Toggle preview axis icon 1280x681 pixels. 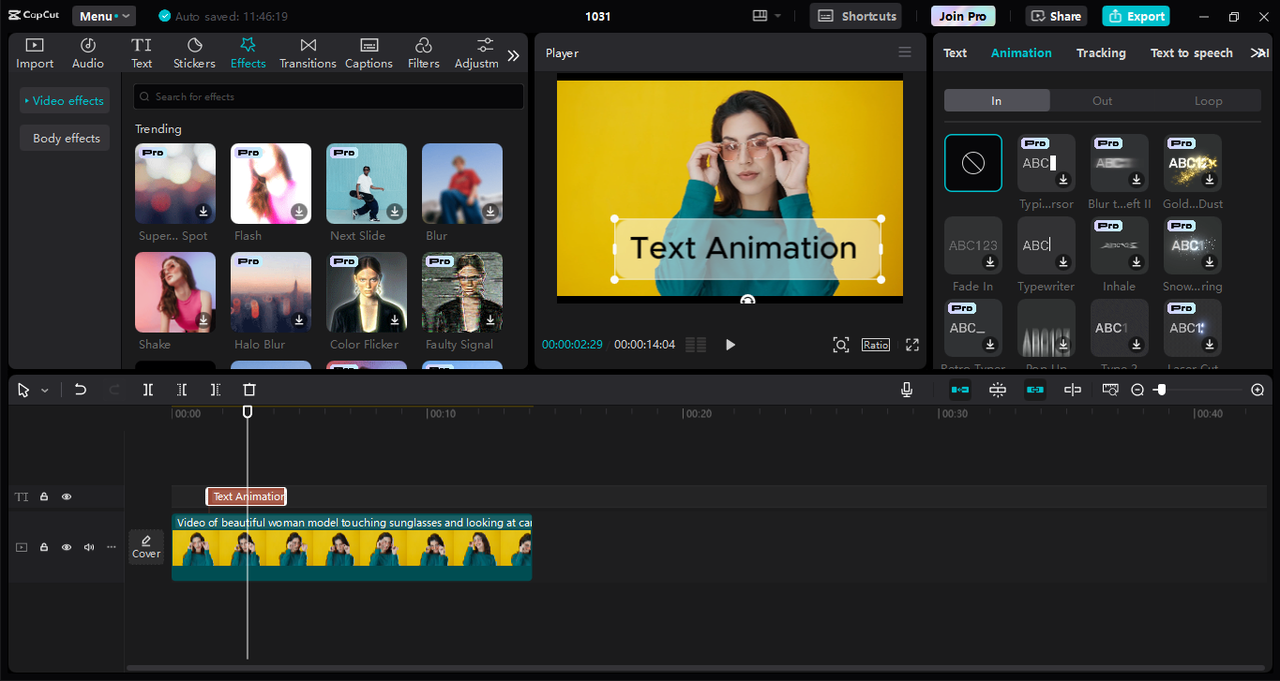(1073, 390)
